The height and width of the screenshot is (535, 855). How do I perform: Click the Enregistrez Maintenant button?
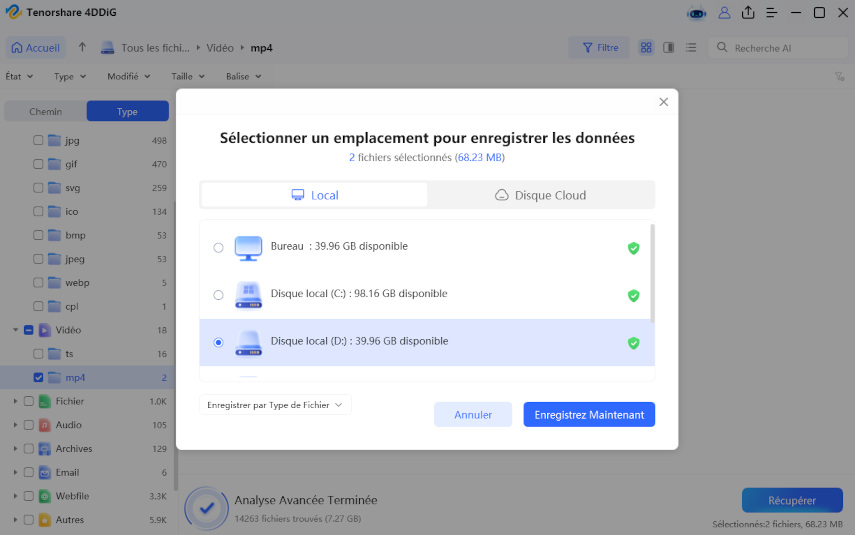coord(589,415)
